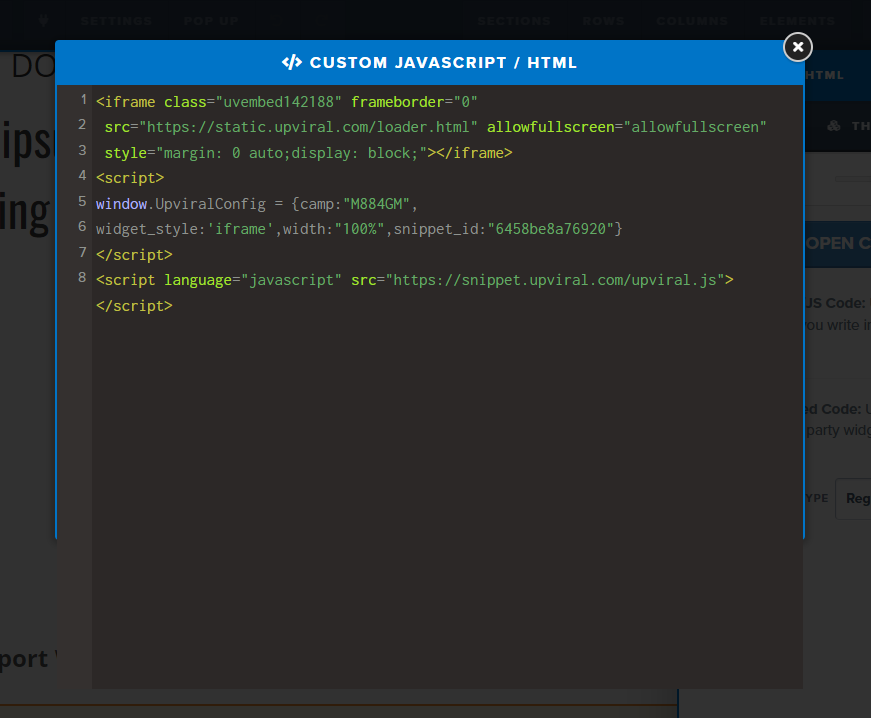Click window.UpviralConfig on line 5

click(181, 204)
